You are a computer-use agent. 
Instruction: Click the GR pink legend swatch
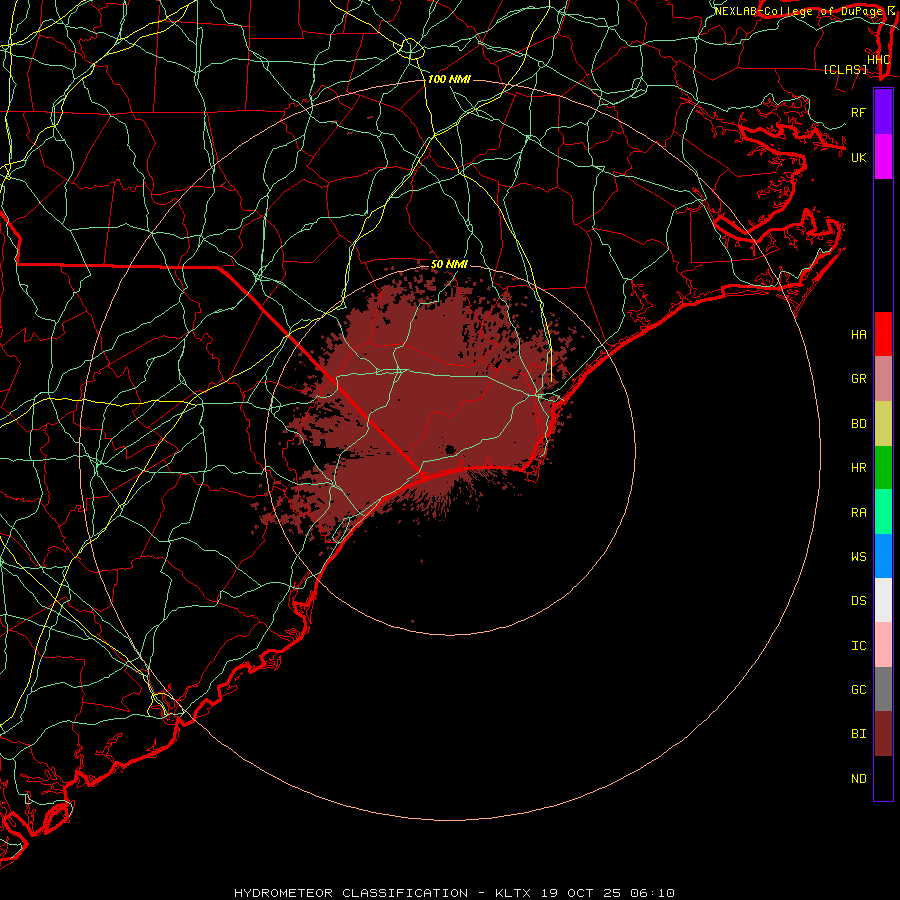pos(883,379)
